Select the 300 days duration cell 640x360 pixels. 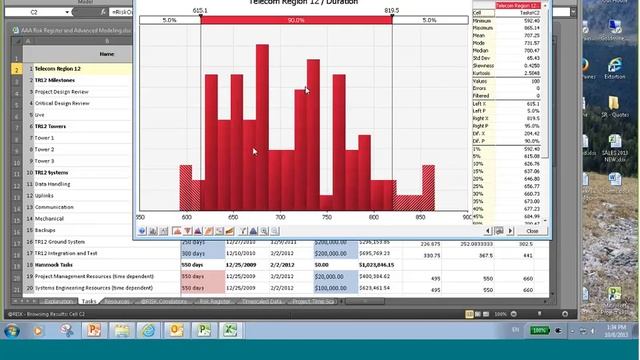202,253
